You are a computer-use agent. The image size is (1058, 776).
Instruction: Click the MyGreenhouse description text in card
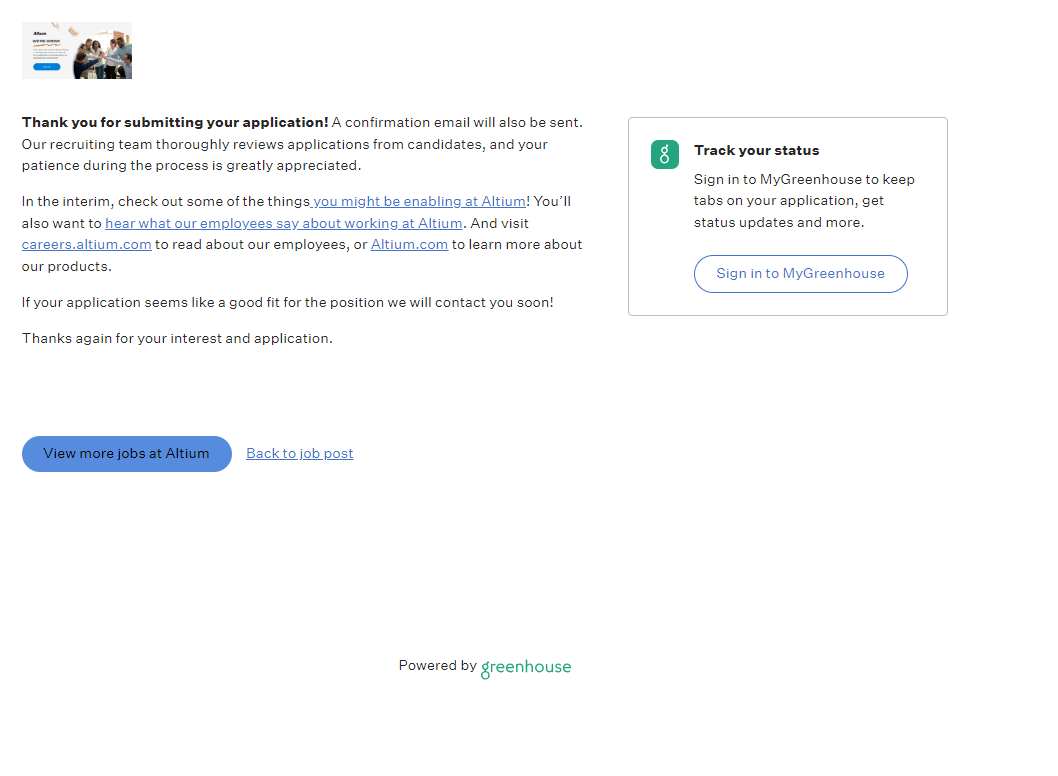[x=804, y=201]
